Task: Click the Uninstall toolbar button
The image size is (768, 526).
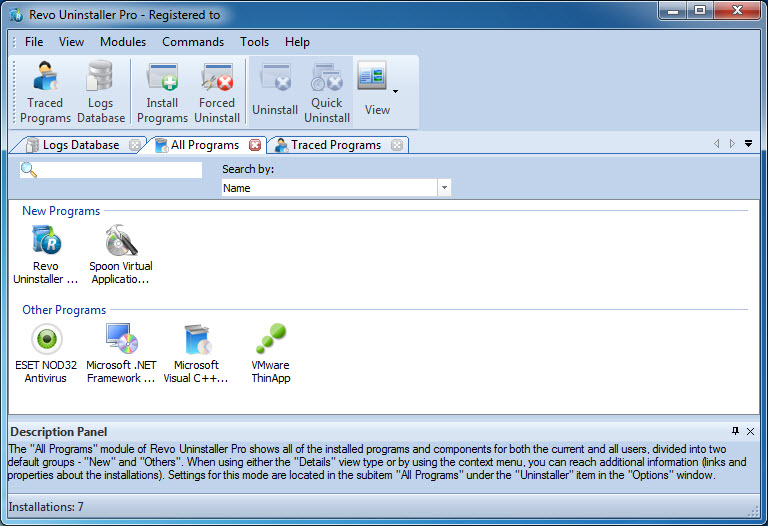Action: pos(275,92)
